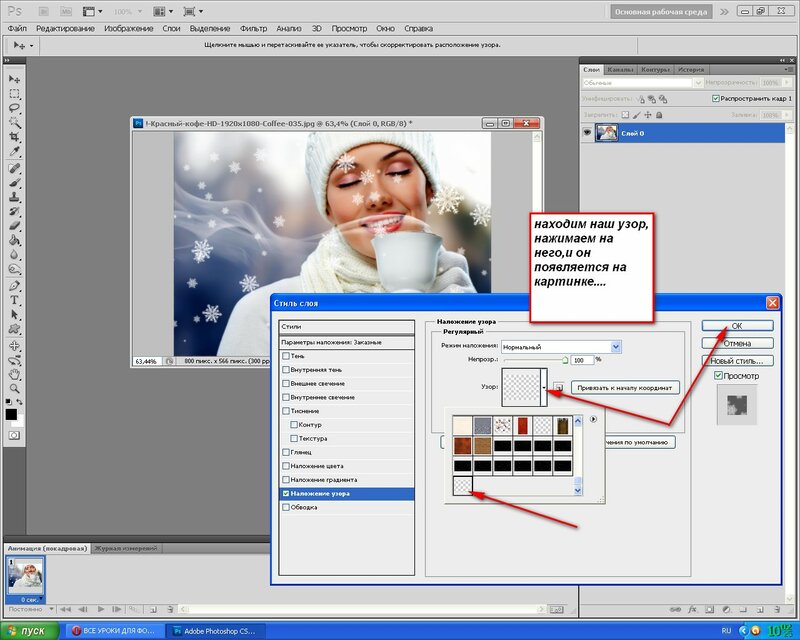Open the pattern picker flyout menu arrow

tap(591, 418)
